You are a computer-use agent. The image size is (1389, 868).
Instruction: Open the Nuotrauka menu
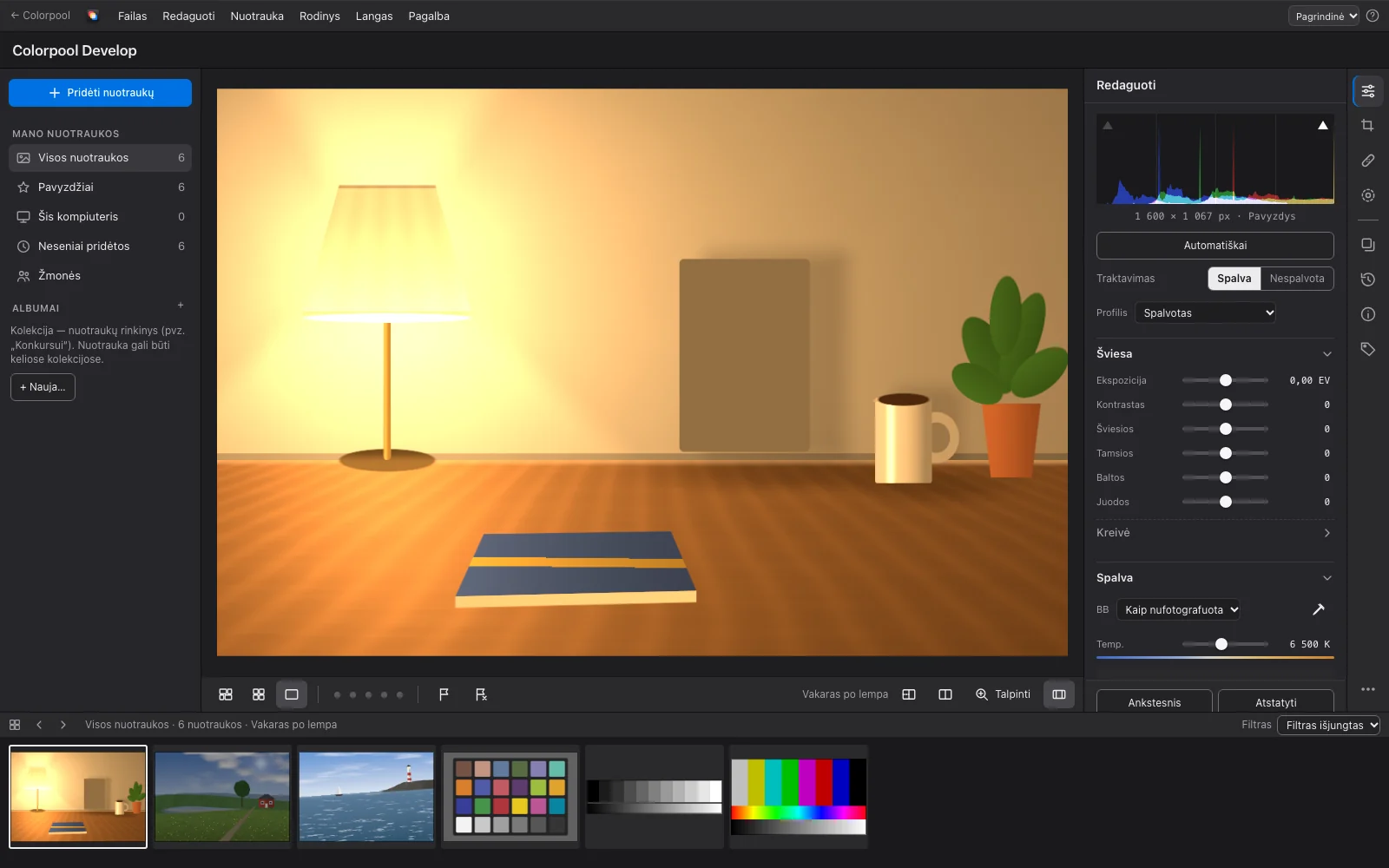point(257,16)
